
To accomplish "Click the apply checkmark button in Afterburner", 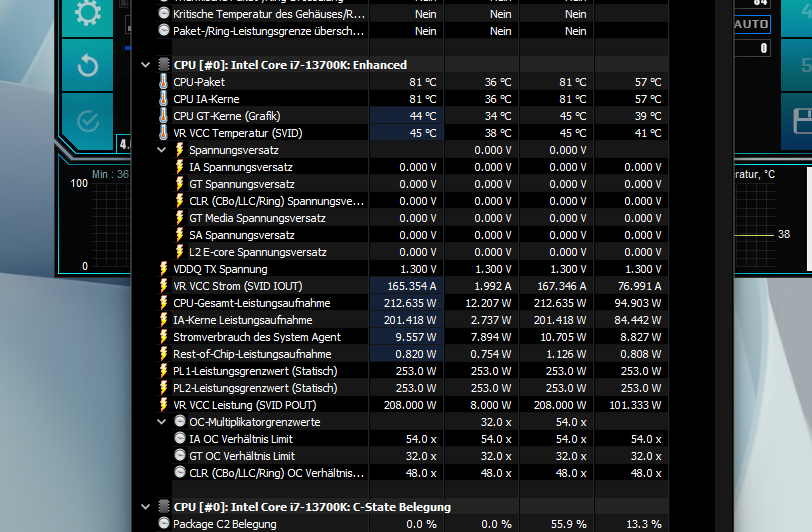I will pos(88,121).
